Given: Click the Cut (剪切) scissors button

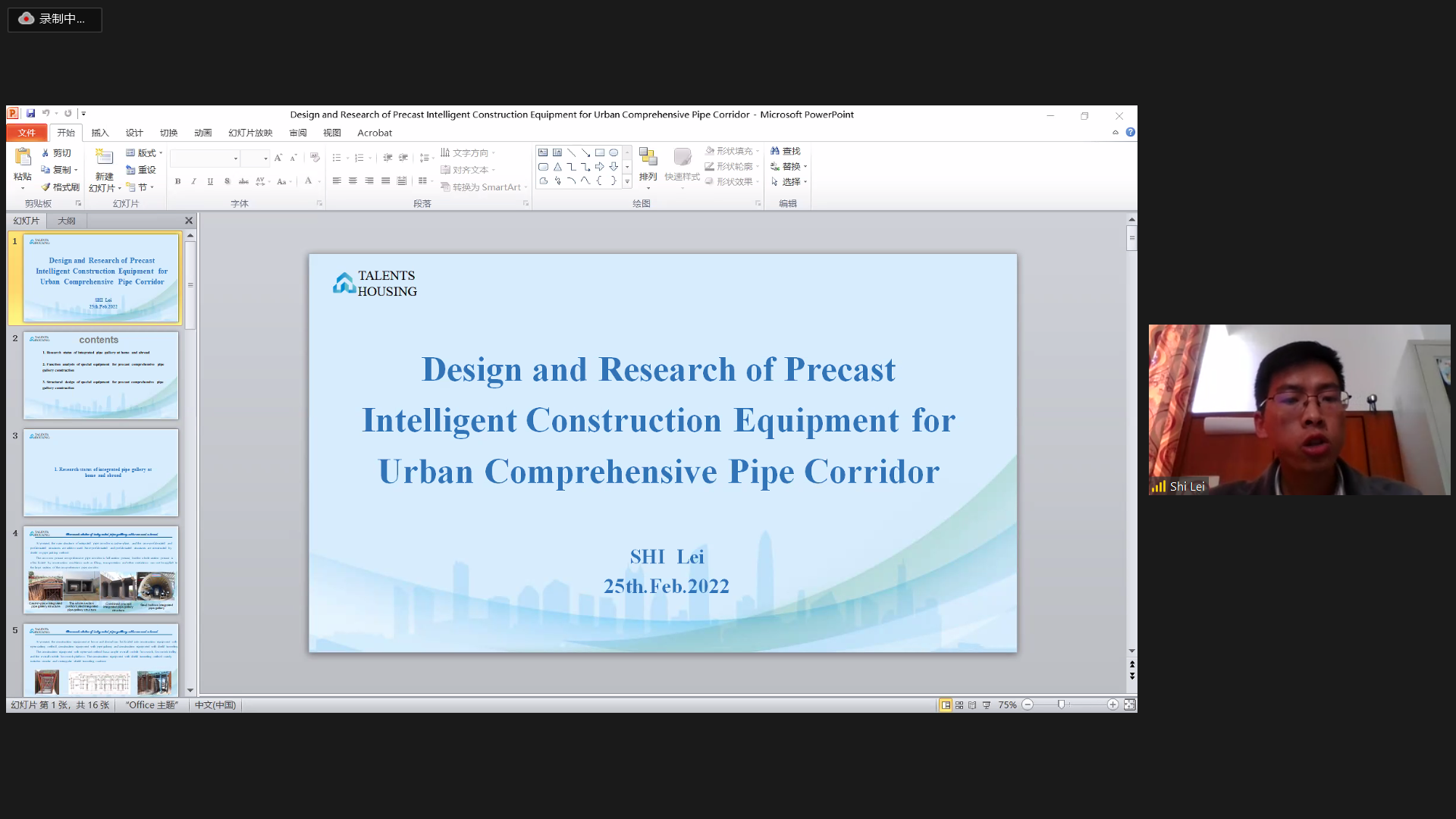Looking at the screenshot, I should tap(55, 153).
